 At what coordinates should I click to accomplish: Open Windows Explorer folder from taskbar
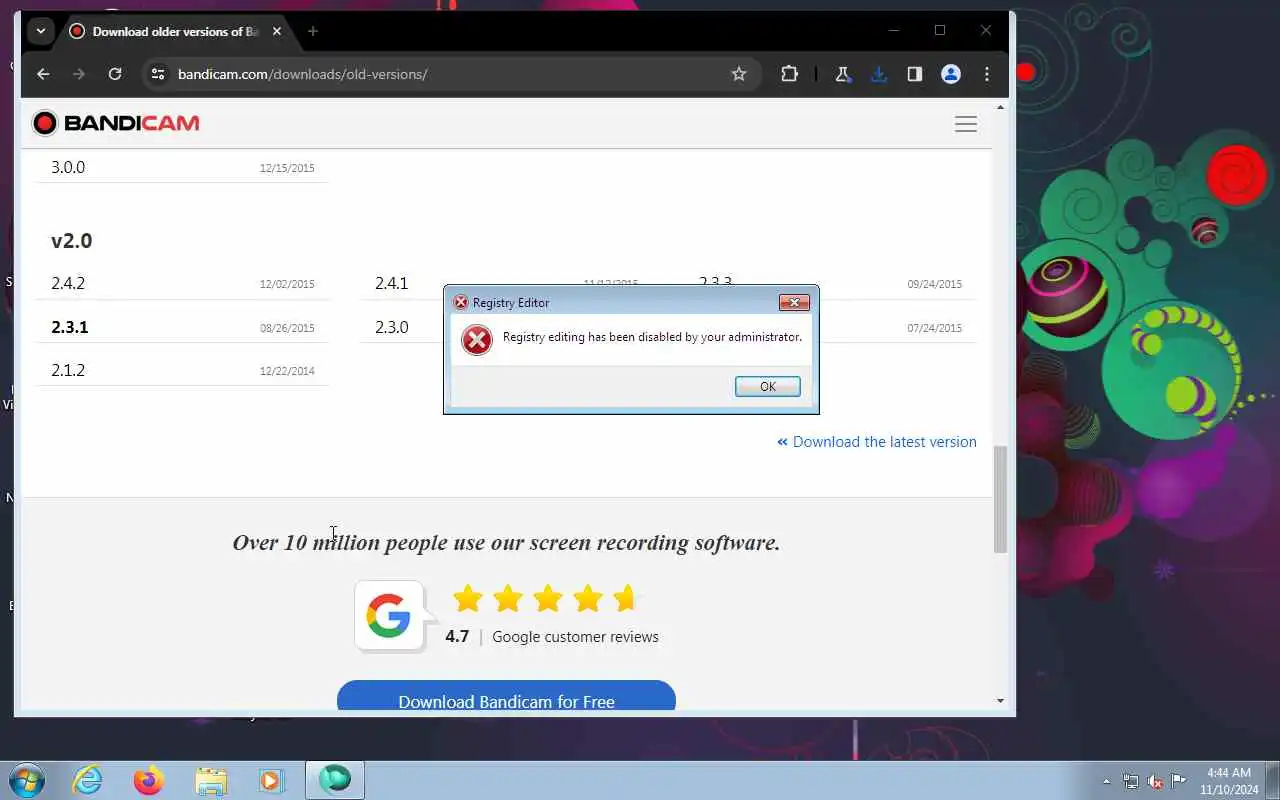point(211,780)
